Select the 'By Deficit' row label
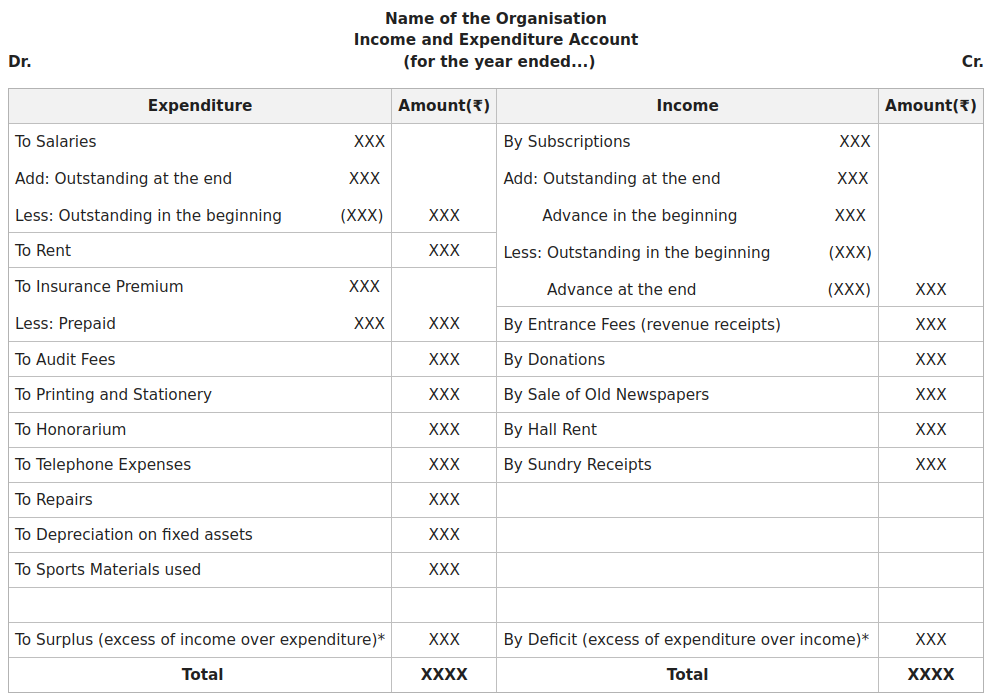 click(x=686, y=640)
